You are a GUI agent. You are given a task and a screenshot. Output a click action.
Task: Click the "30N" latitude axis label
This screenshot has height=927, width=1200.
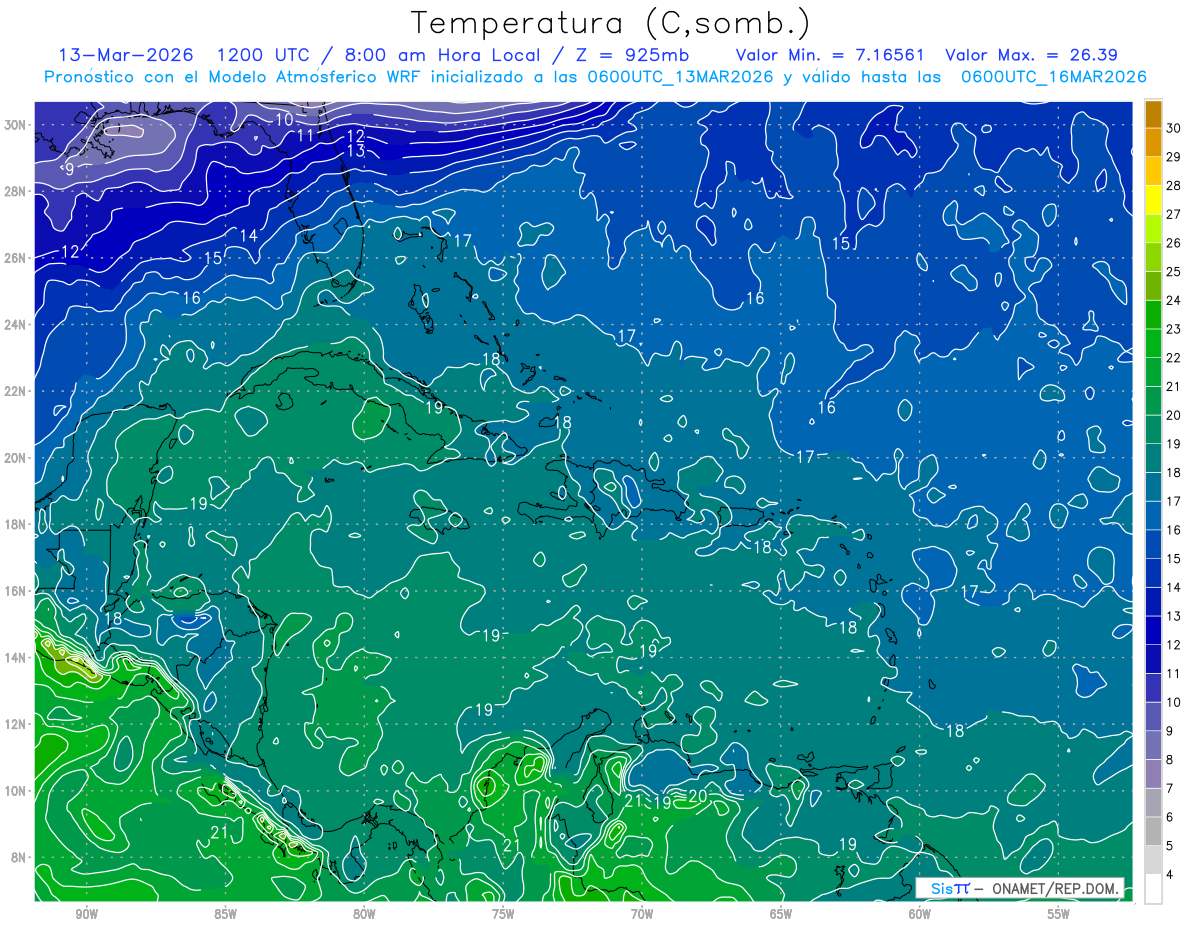coord(16,125)
